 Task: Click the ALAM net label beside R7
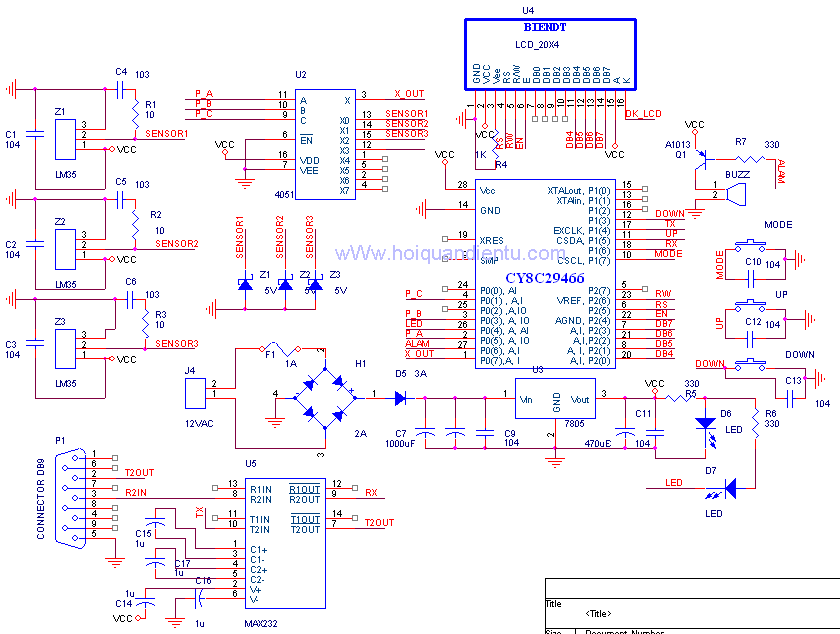[x=781, y=171]
